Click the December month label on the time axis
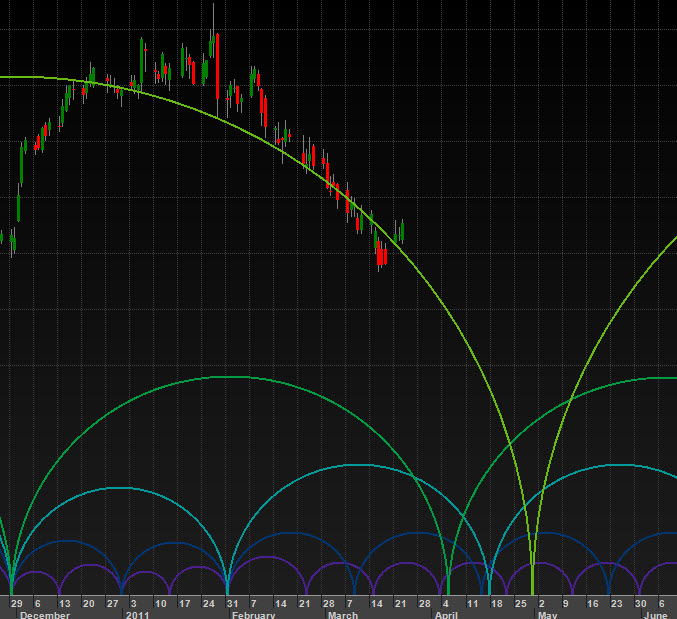Screen dimensions: 677x619 click(45, 615)
